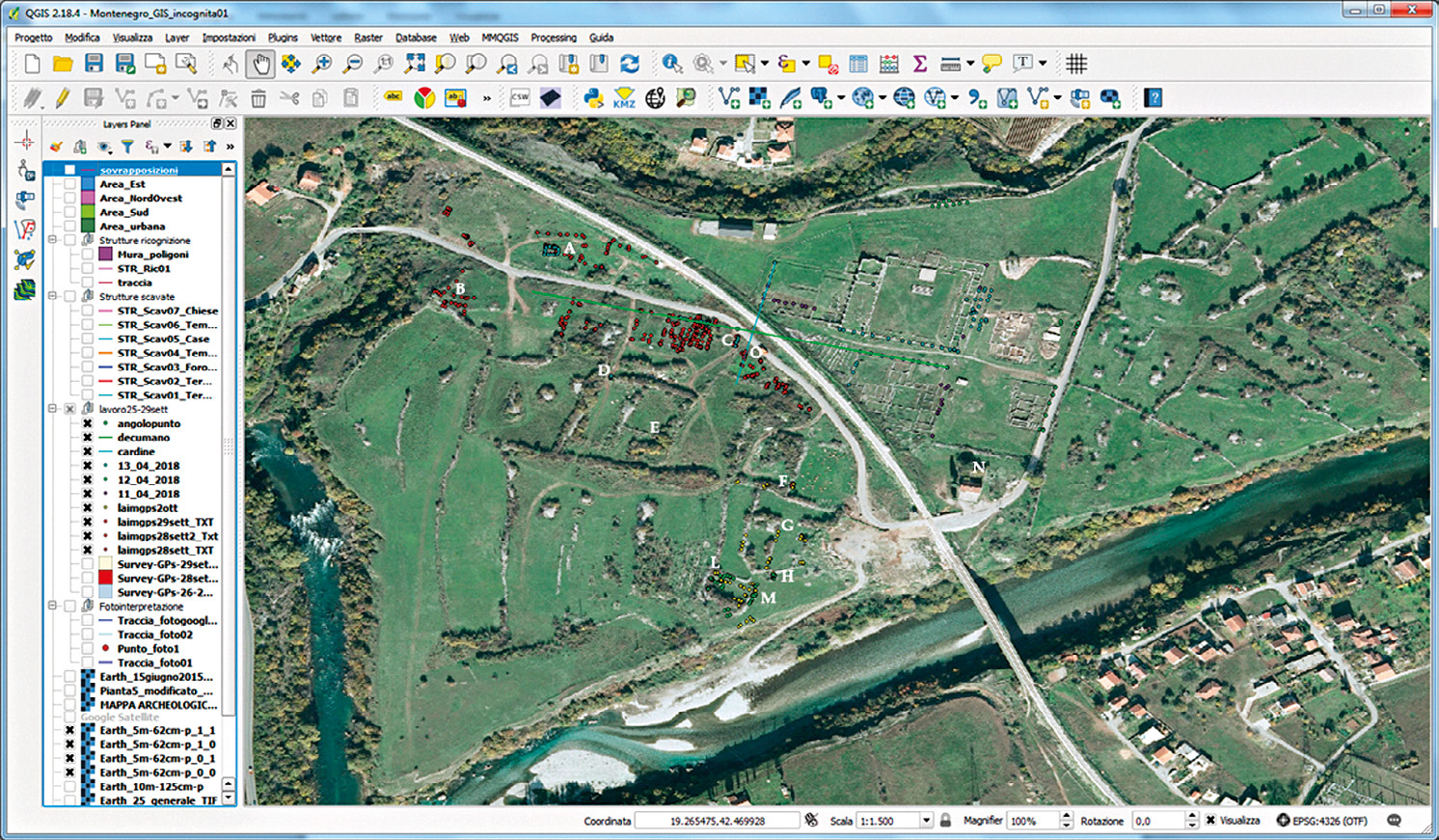Toggle visibility of Area_Est layer
Screen dimensions: 1439x840
pos(69,184)
